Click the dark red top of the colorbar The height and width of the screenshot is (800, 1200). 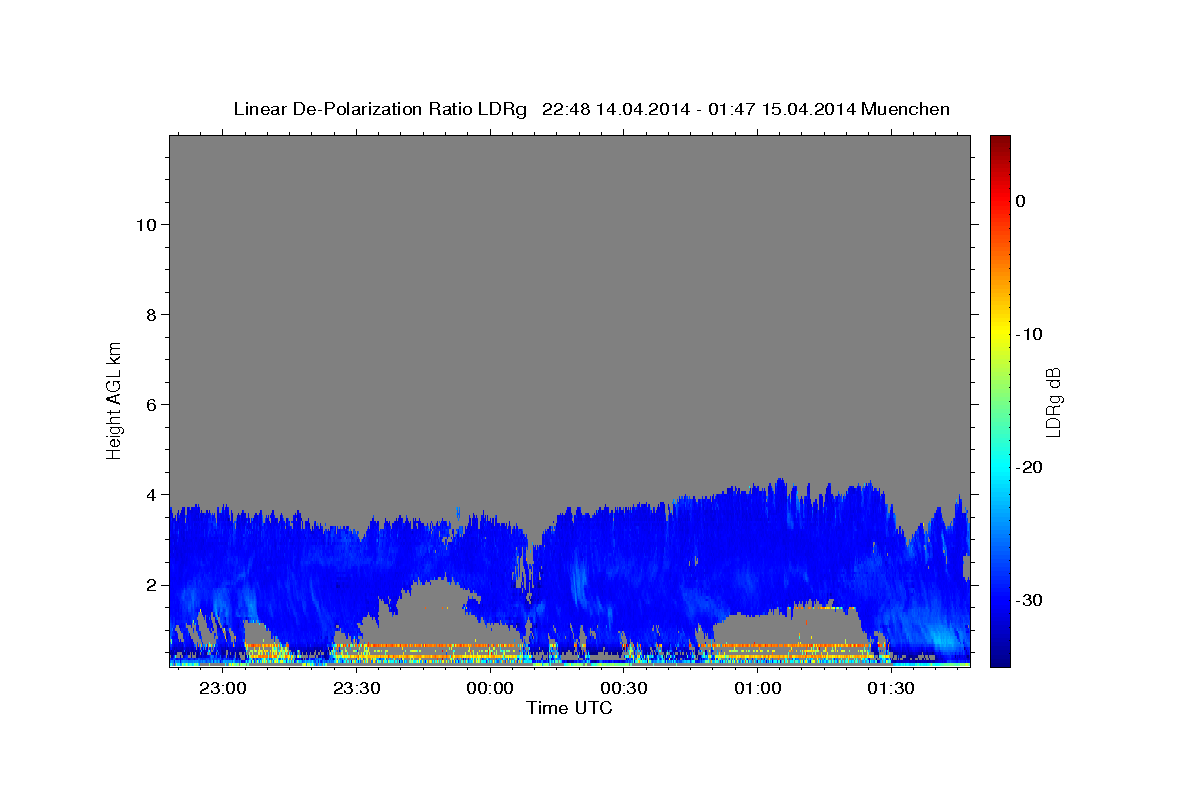point(1000,144)
